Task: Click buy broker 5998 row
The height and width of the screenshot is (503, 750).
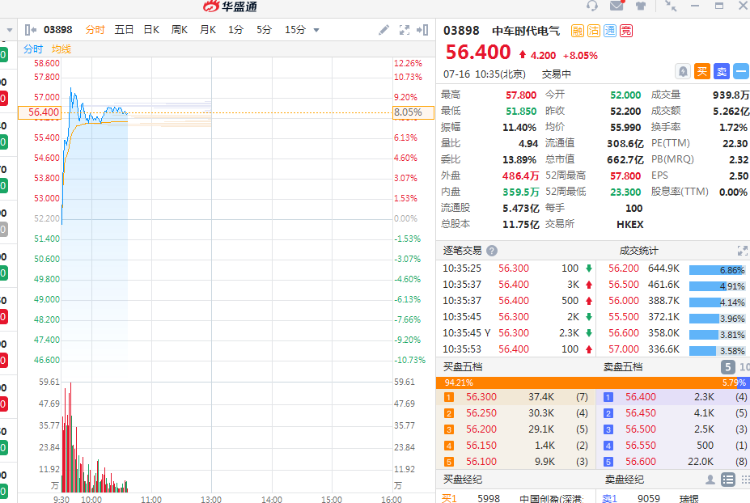Action: [516, 498]
